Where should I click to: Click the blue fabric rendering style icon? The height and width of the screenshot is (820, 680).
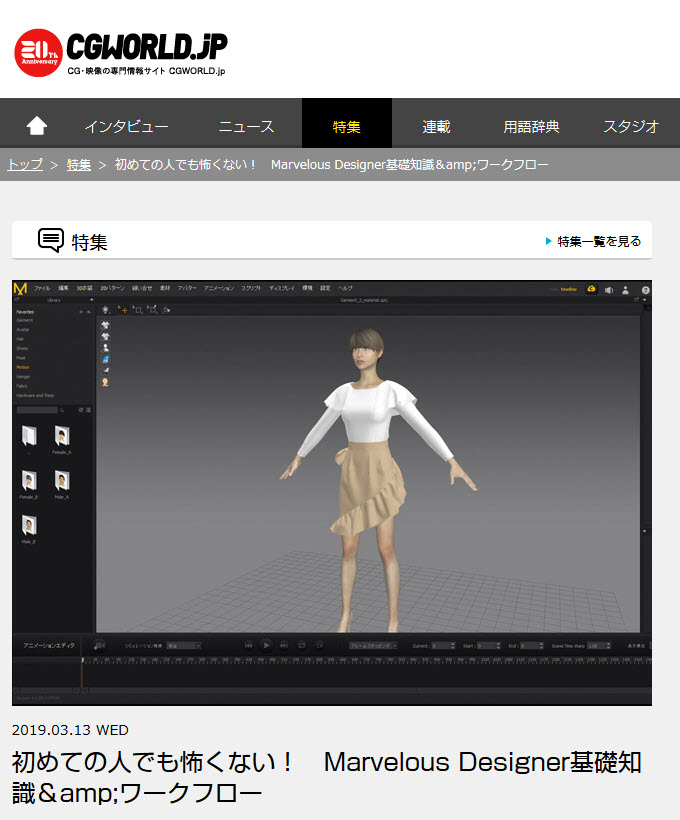[x=105, y=359]
